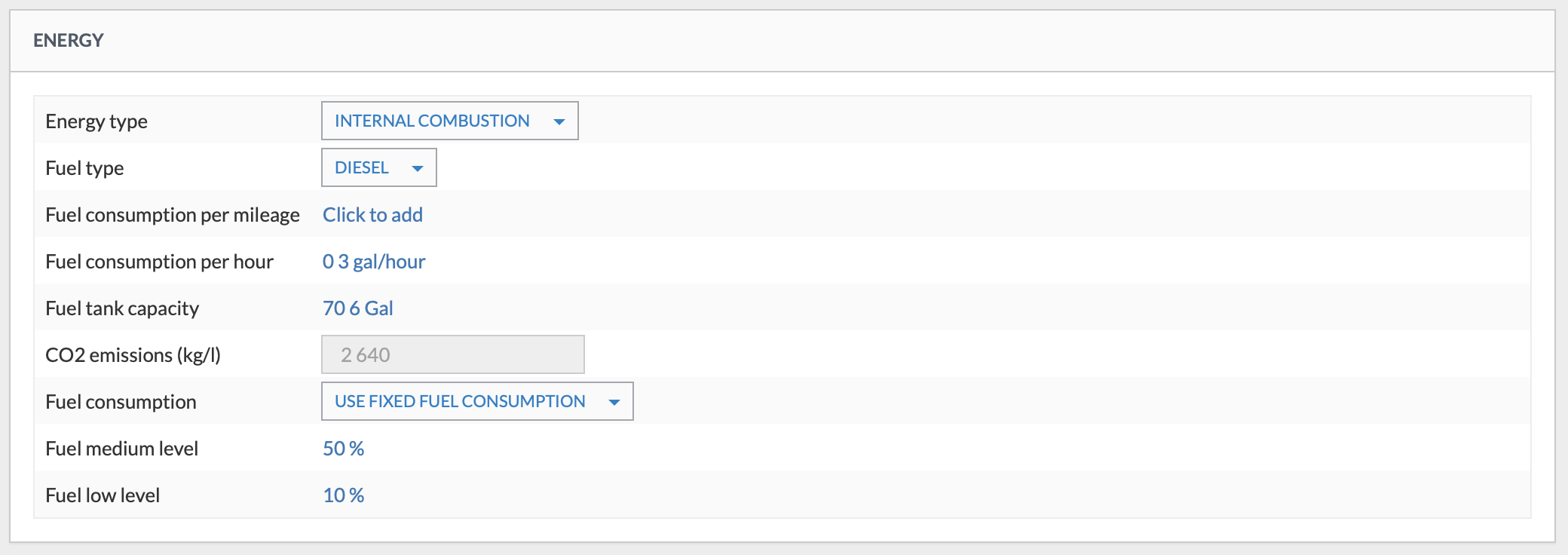Click the caret beside USE FIXED FUEL CONSUMPTION

pyautogui.click(x=614, y=402)
